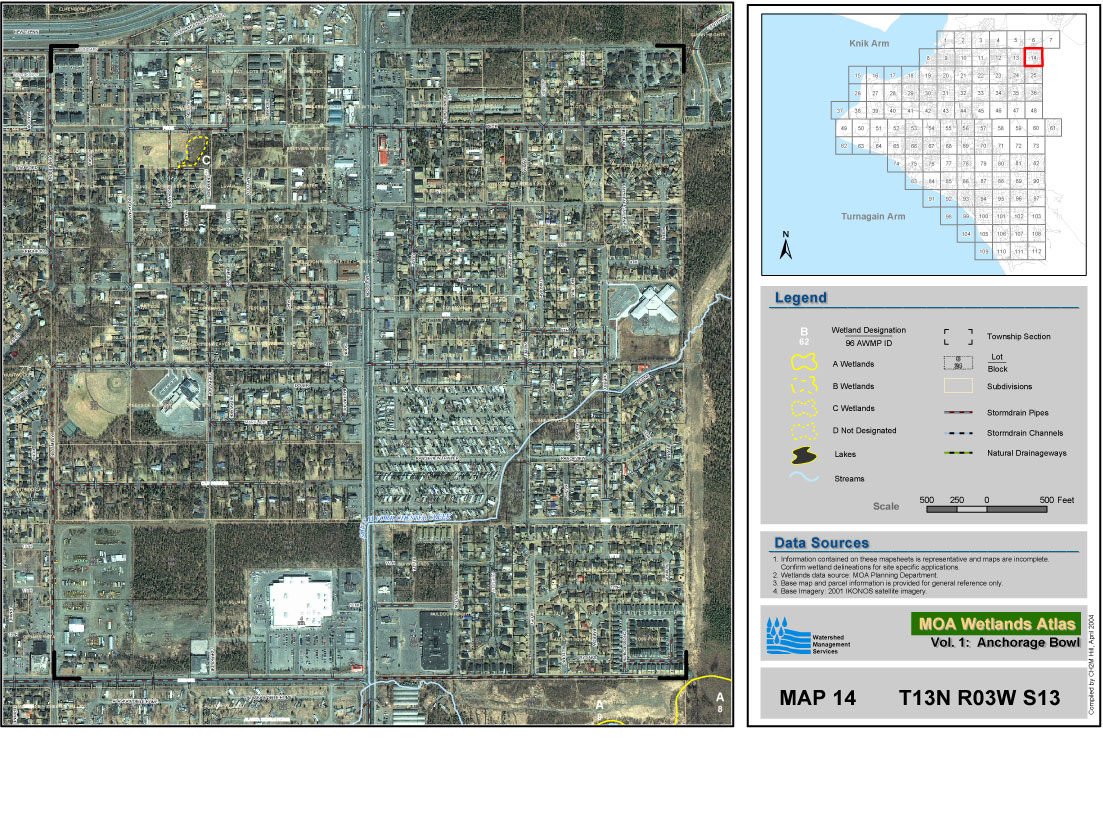Click the Legend heading

click(x=800, y=298)
